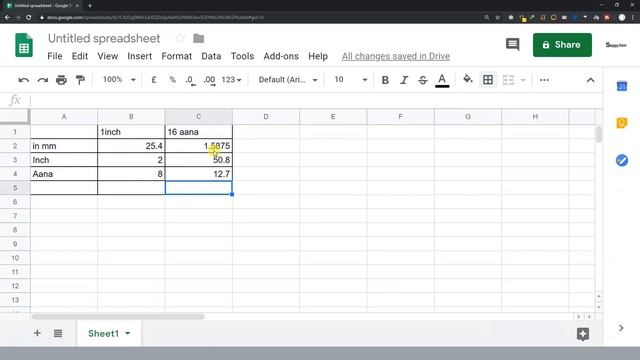Open the all sheets list icon
640x360 pixels.
coord(58,333)
